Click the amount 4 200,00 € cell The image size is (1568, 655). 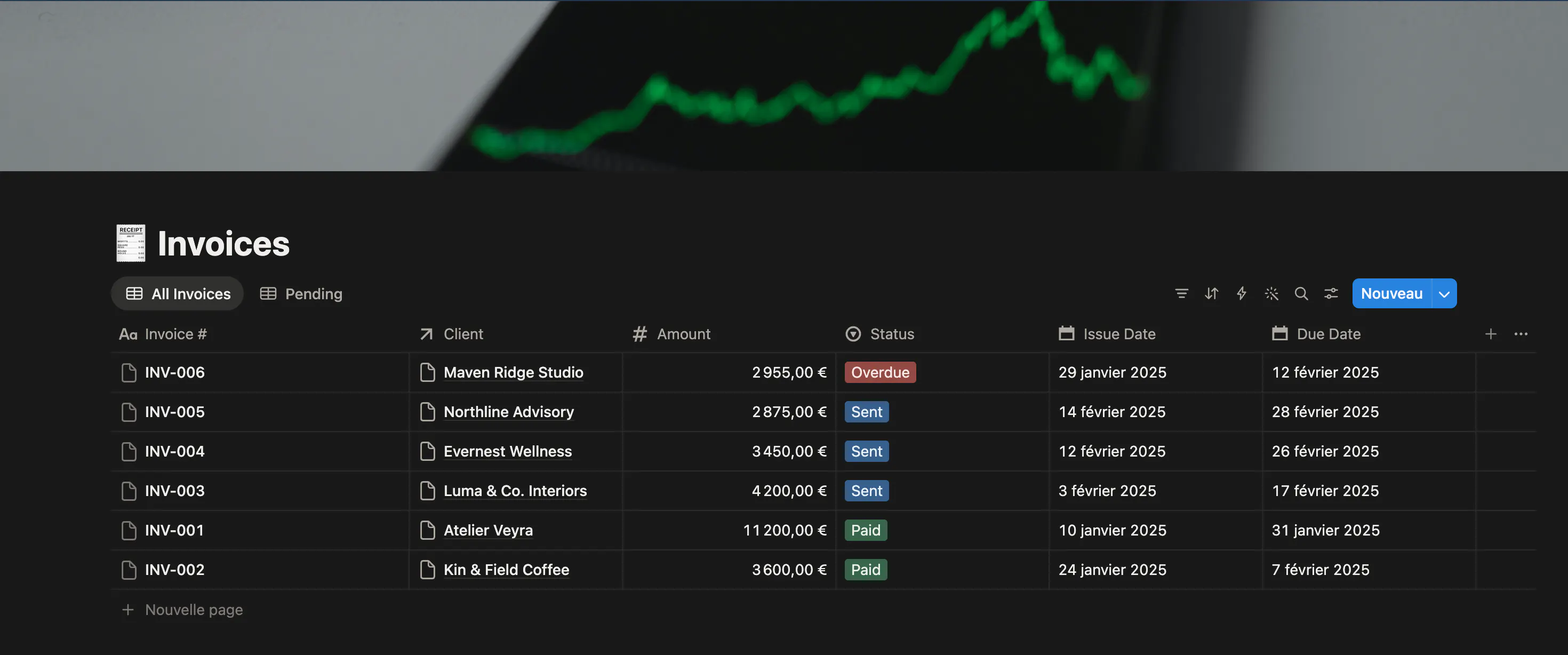point(729,491)
